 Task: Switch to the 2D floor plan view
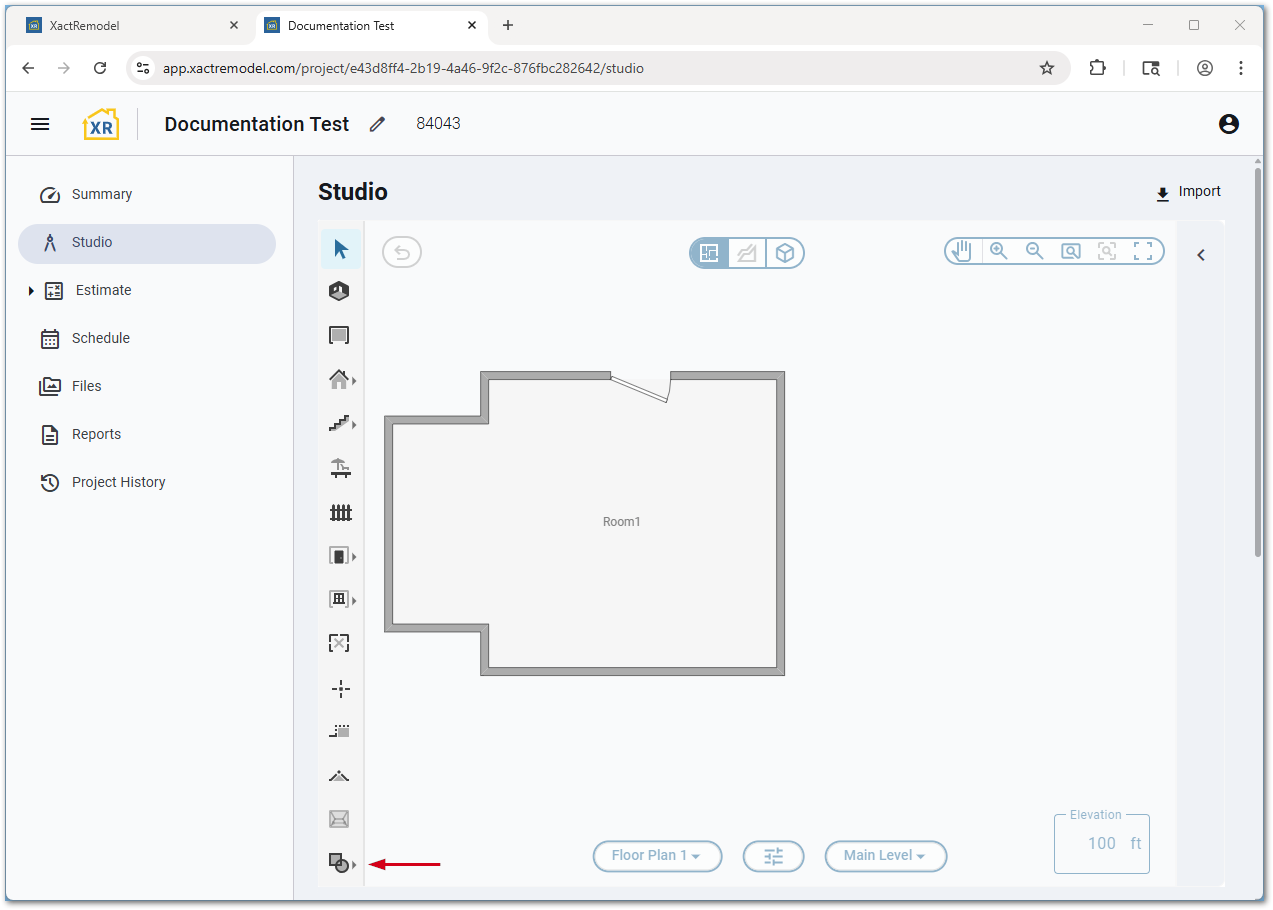point(710,253)
